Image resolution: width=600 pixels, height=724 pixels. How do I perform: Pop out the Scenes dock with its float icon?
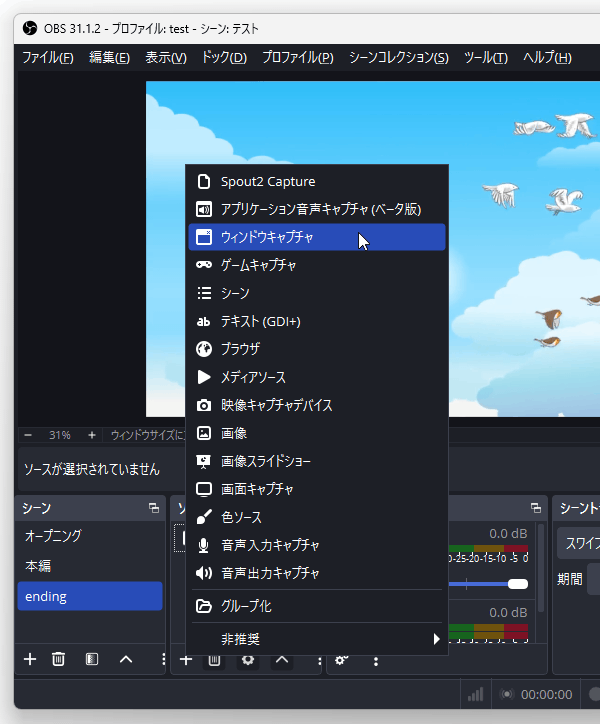click(154, 508)
